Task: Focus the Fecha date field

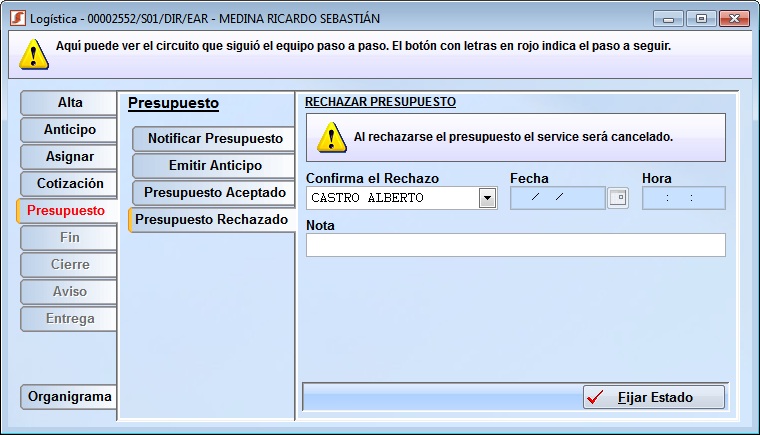Action: click(557, 198)
